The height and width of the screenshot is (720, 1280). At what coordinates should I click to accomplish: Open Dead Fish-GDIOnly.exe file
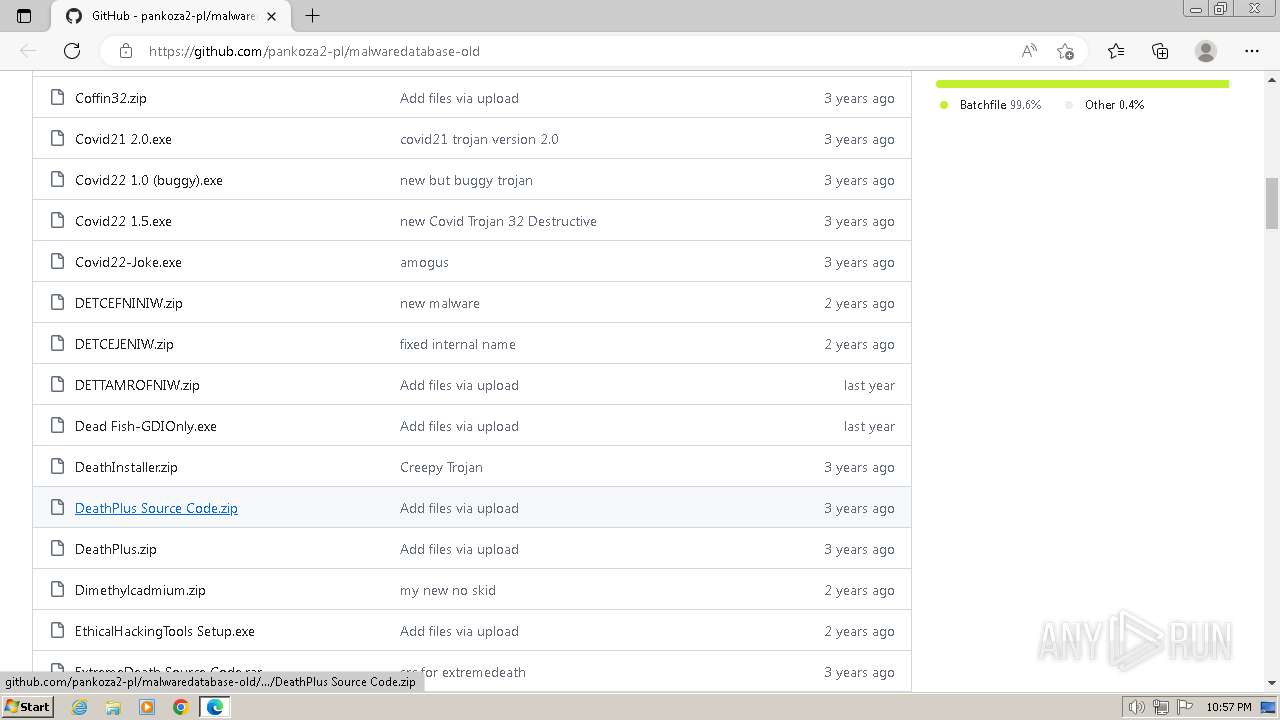click(x=146, y=426)
